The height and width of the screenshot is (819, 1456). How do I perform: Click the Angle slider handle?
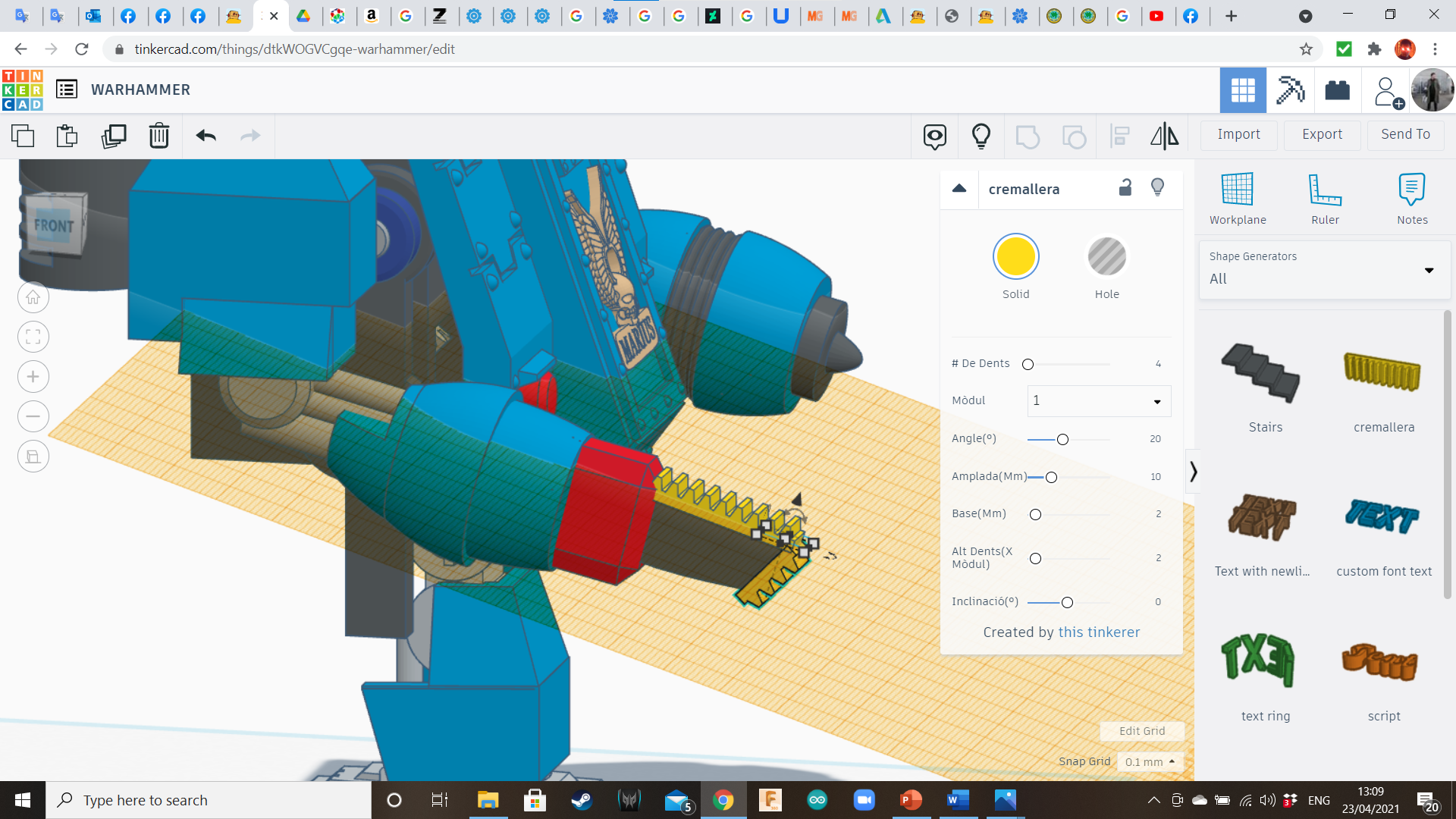[1062, 440]
